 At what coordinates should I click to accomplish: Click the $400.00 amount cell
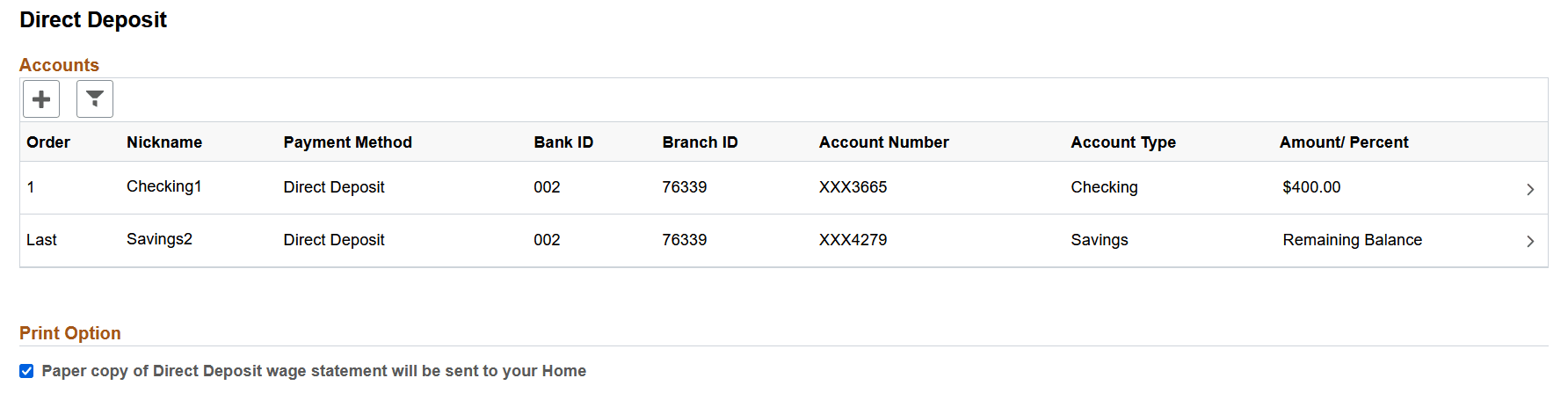click(1311, 187)
